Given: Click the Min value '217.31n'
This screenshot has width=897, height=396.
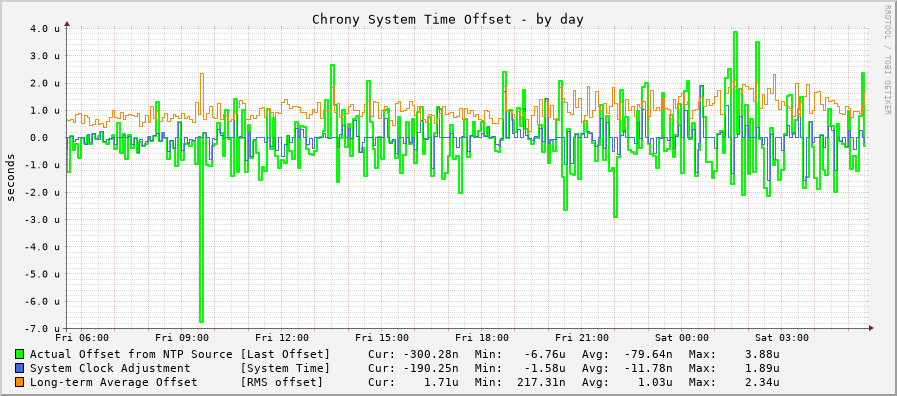Looking at the screenshot, I should [x=540, y=382].
